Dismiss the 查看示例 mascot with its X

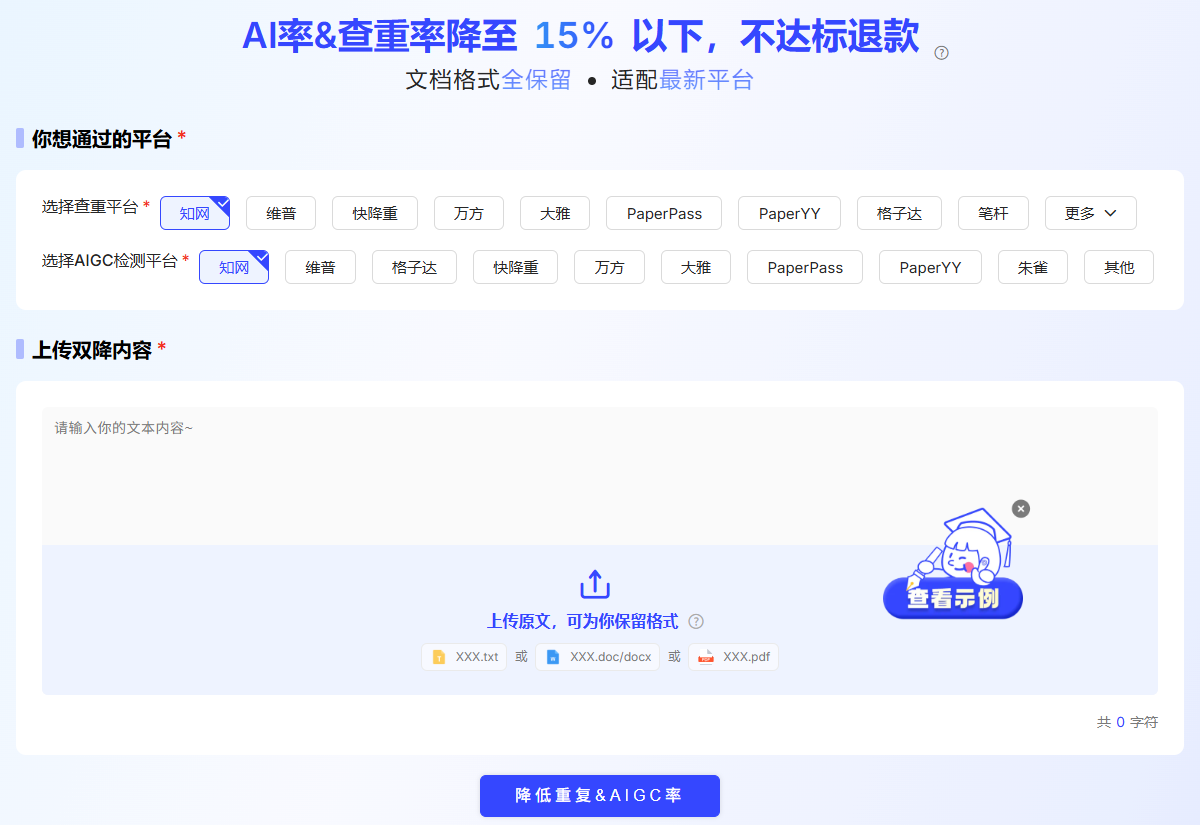(x=1020, y=509)
